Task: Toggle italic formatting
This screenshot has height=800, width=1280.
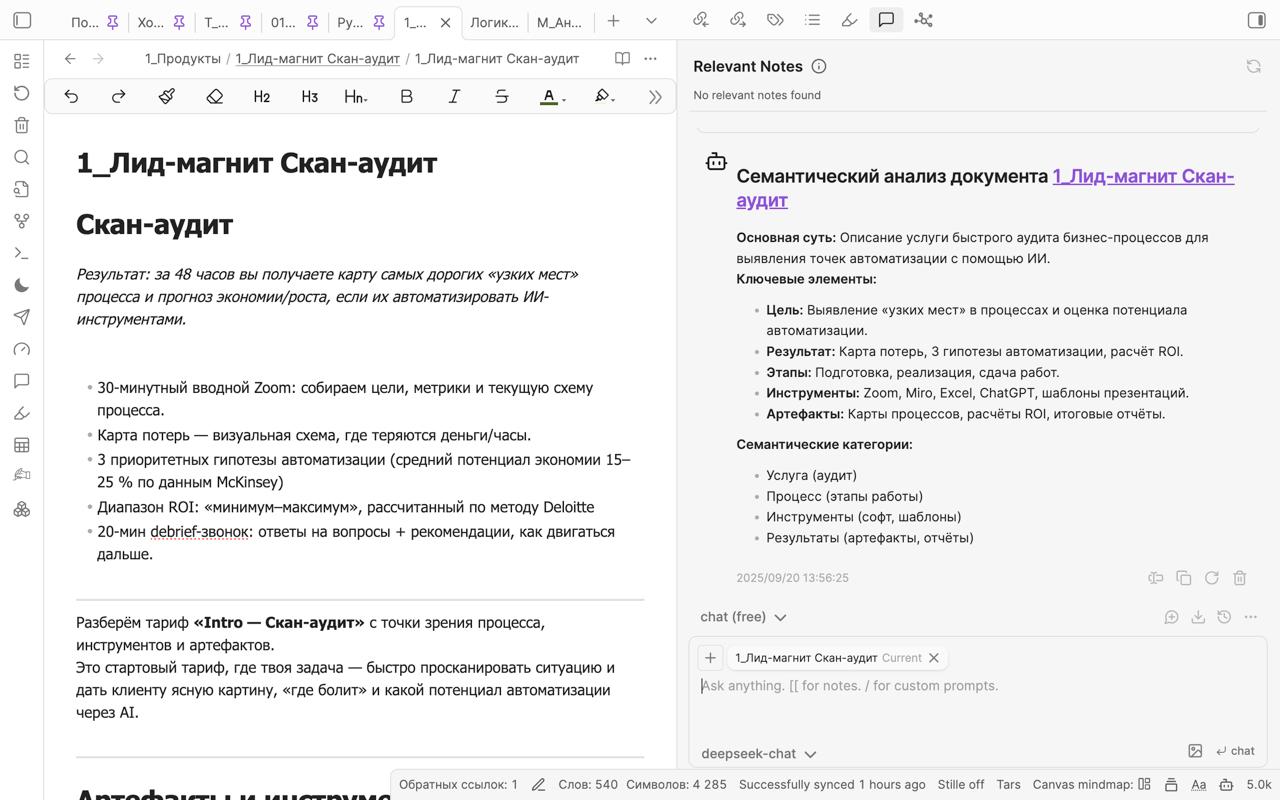Action: coord(454,96)
